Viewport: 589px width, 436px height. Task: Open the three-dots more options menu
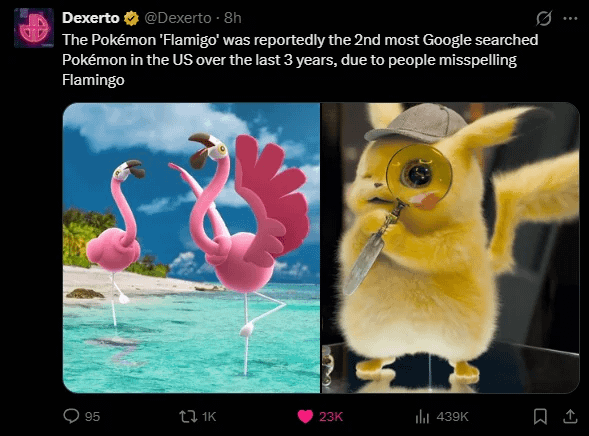(x=570, y=18)
